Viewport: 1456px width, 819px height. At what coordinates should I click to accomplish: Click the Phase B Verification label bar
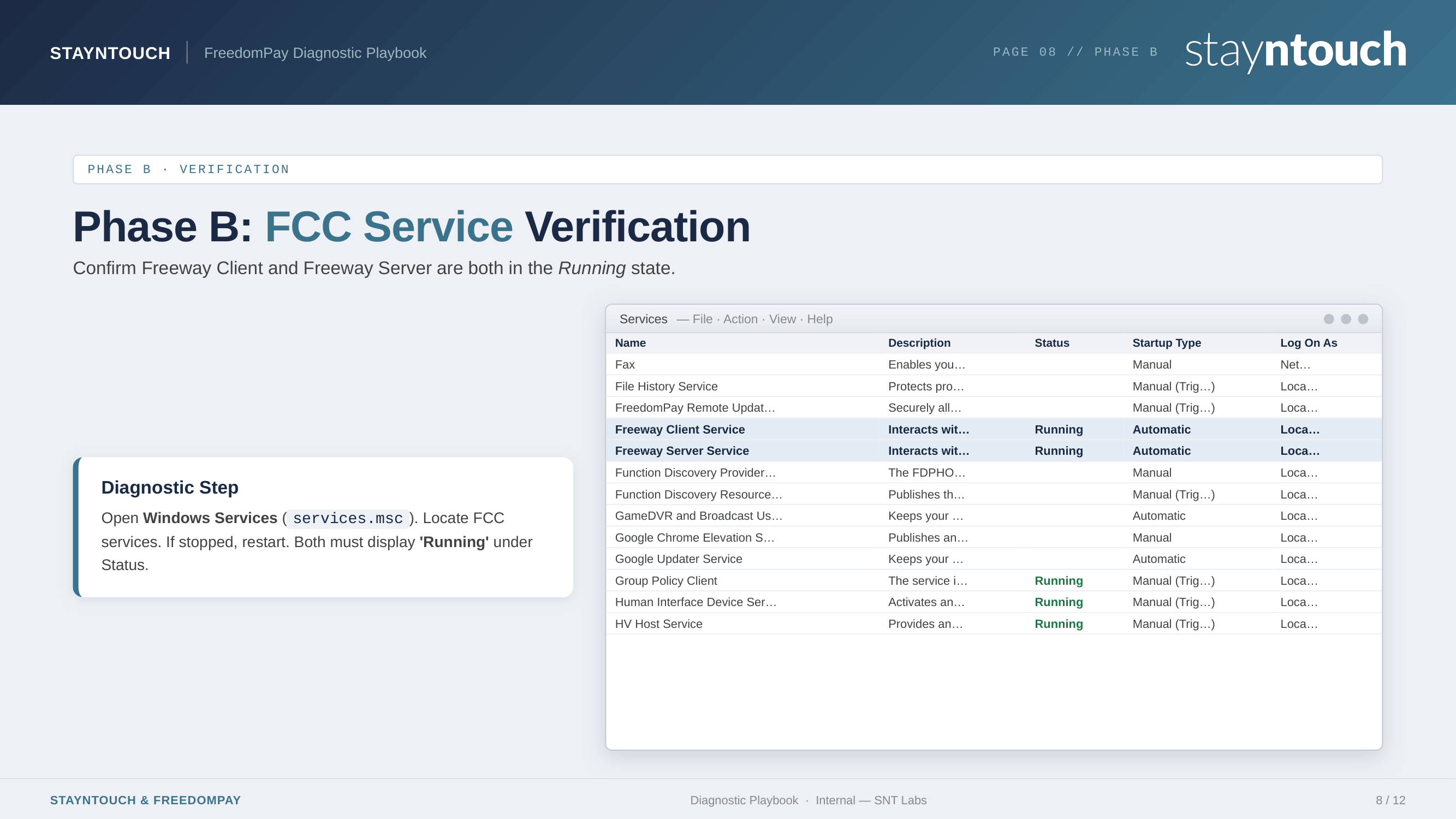coord(727,170)
